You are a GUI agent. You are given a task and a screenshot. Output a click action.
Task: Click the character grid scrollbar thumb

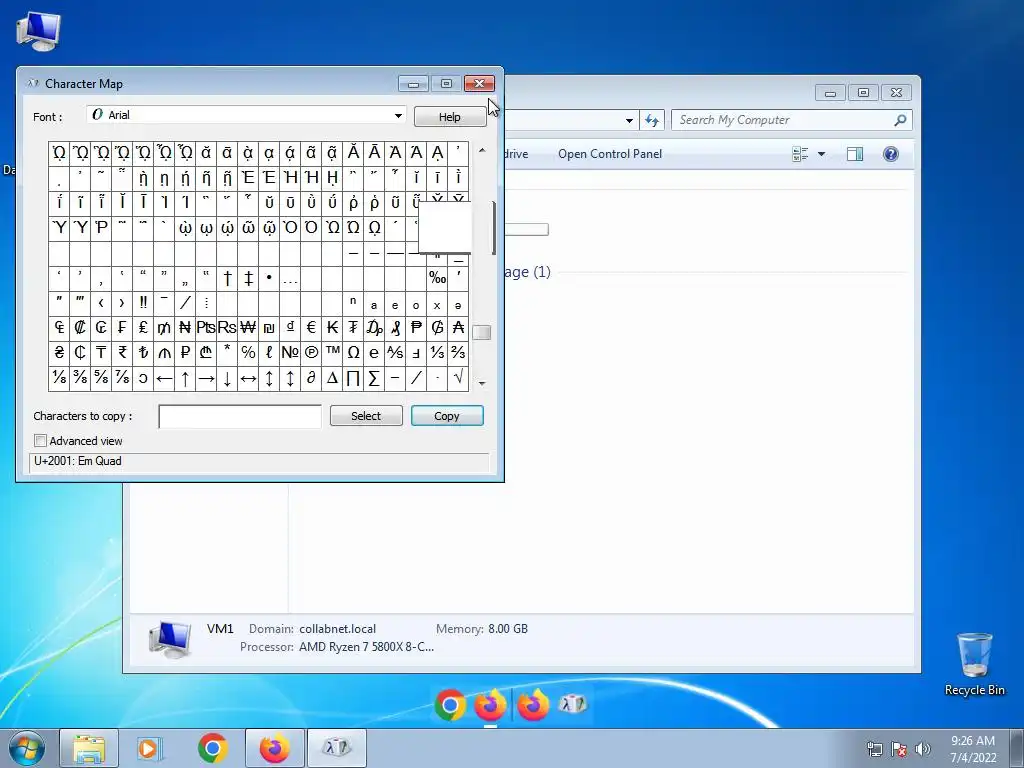482,332
